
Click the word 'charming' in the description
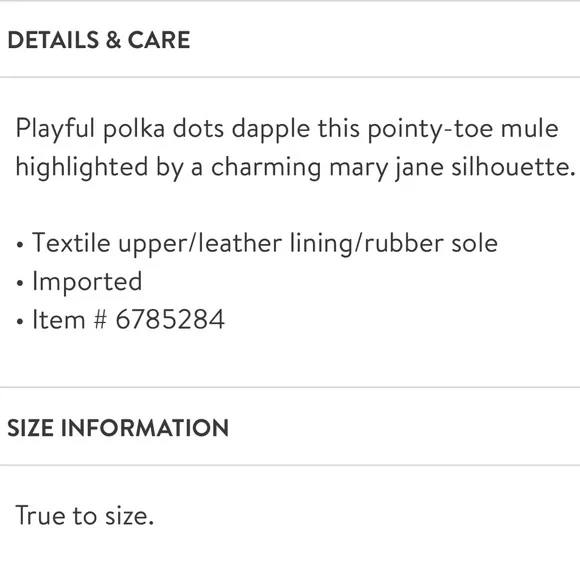pos(266,168)
